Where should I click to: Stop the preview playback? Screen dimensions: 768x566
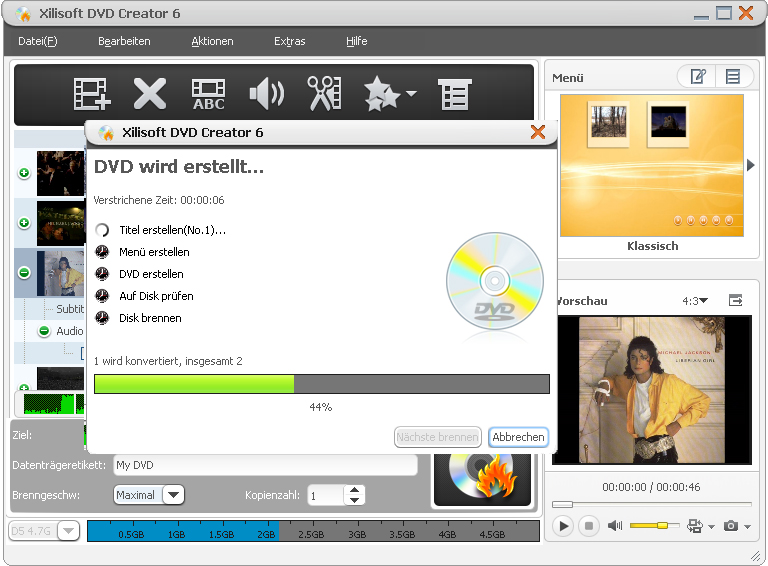[x=589, y=526]
